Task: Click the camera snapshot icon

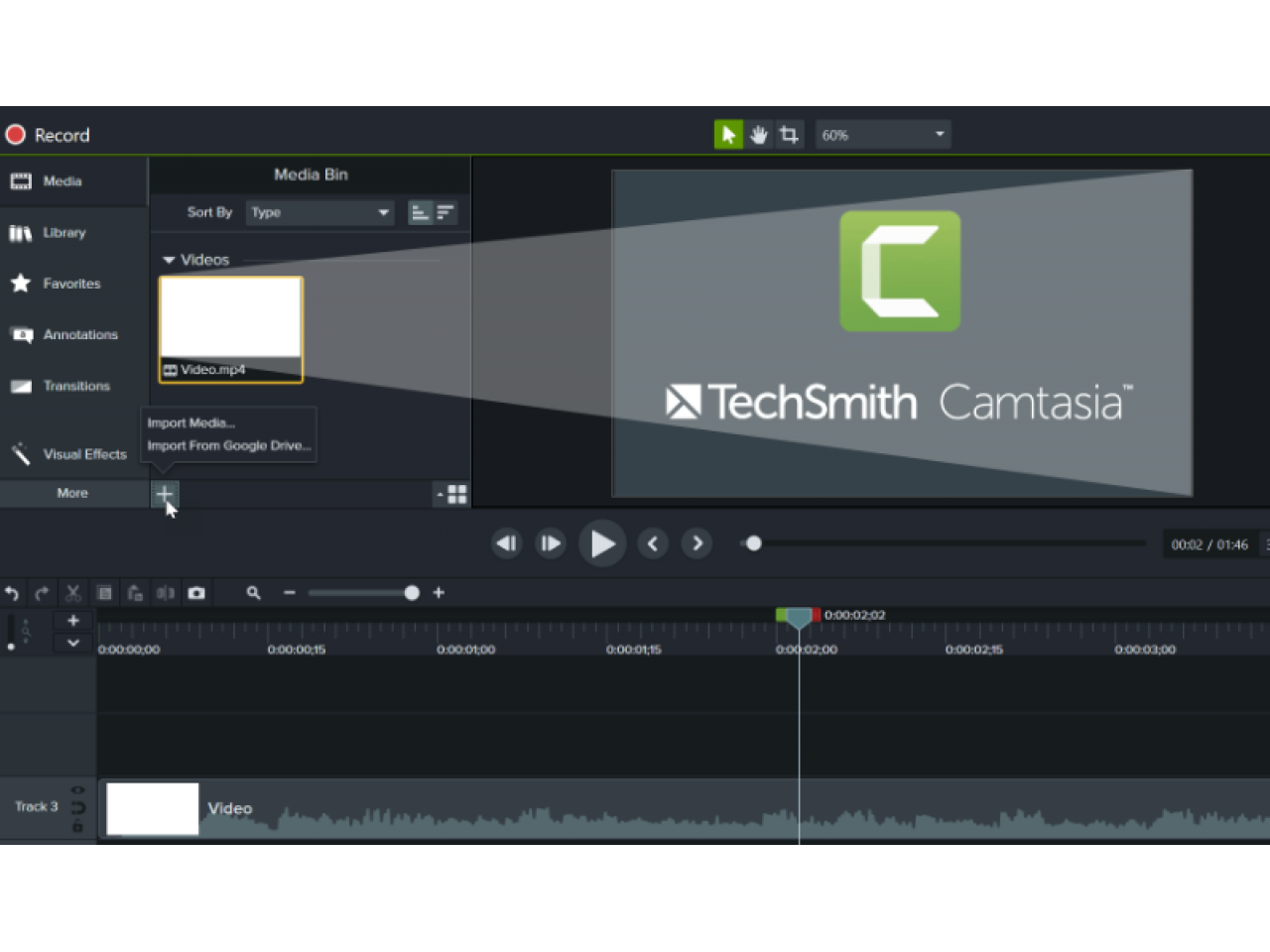Action: pos(196,593)
